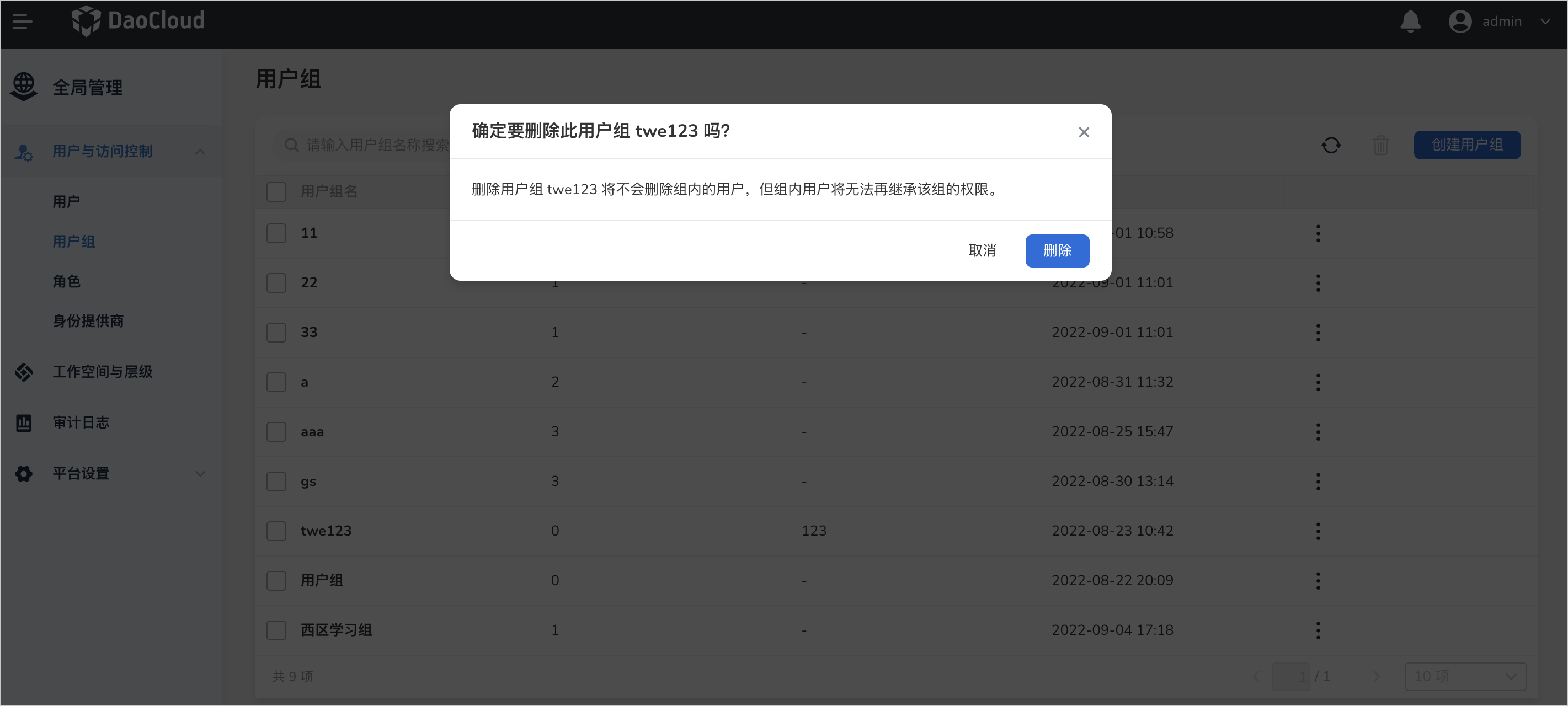Open the more-actions menu for row 11
Viewport: 1568px width, 706px height.
pos(1318,233)
